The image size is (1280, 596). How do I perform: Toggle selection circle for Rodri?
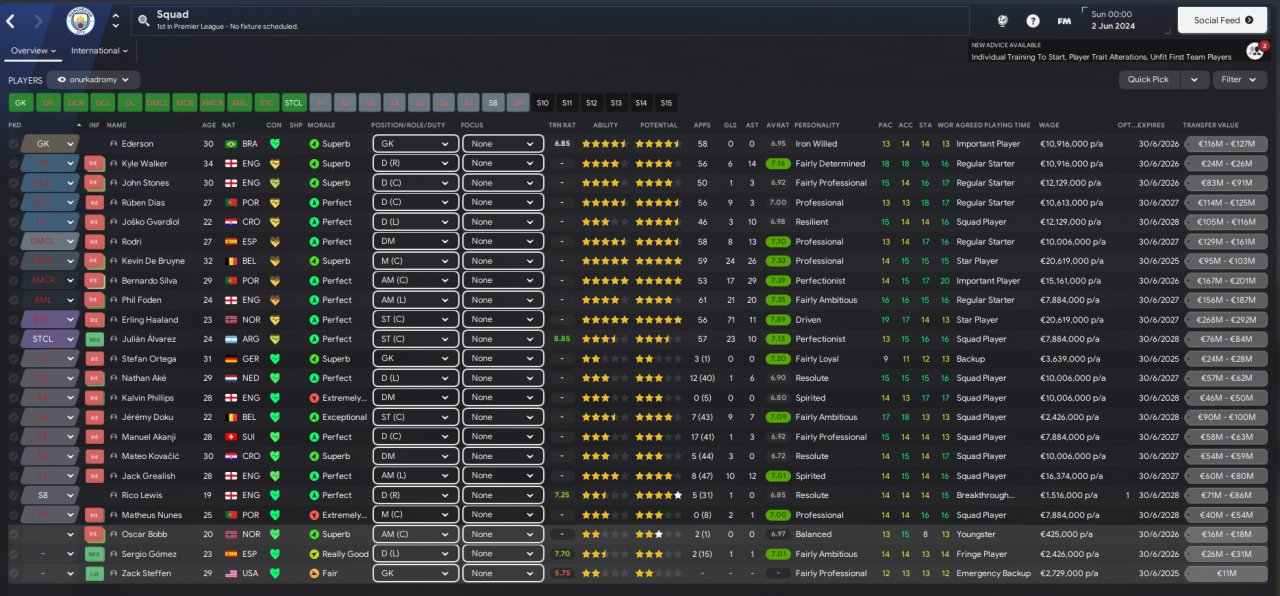point(13,241)
